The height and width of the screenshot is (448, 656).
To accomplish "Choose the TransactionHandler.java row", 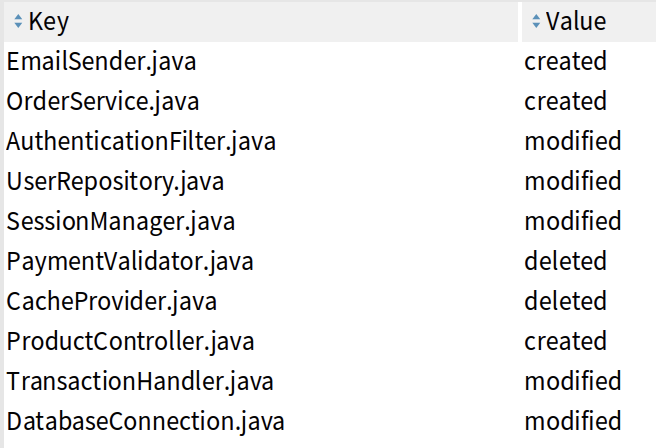I will [x=140, y=381].
